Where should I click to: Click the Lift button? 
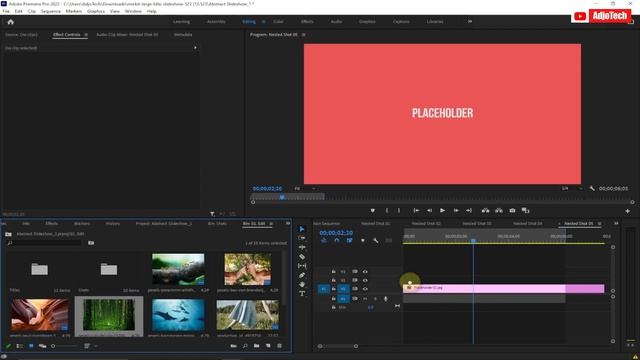485,211
